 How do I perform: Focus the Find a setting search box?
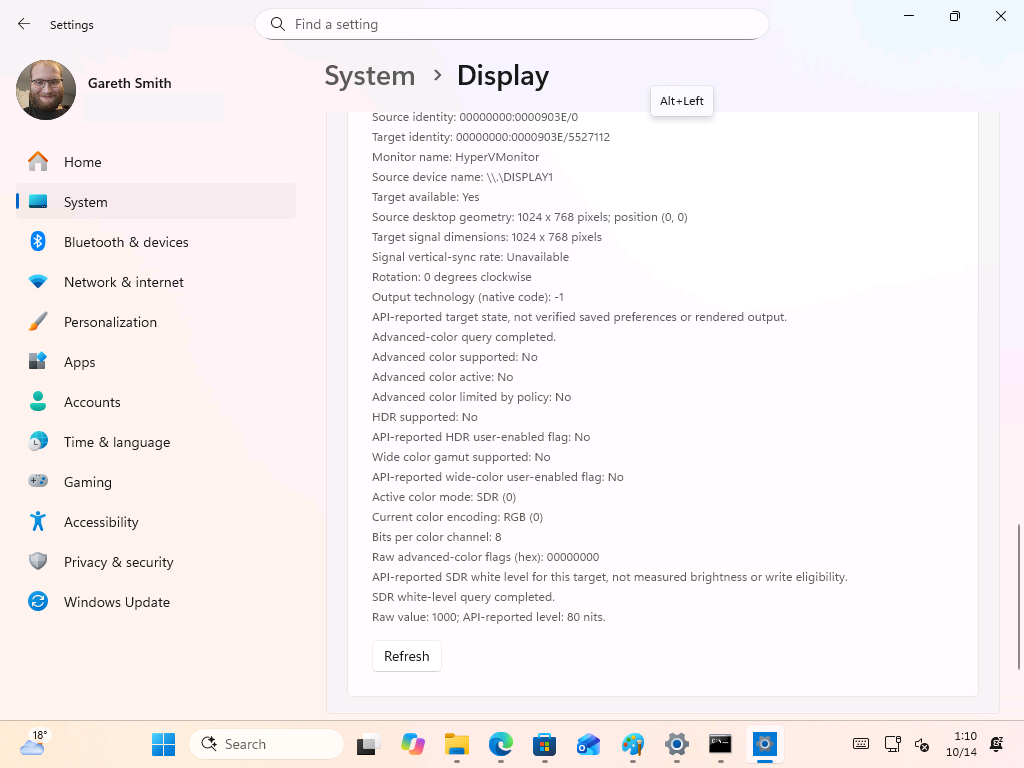coord(511,24)
